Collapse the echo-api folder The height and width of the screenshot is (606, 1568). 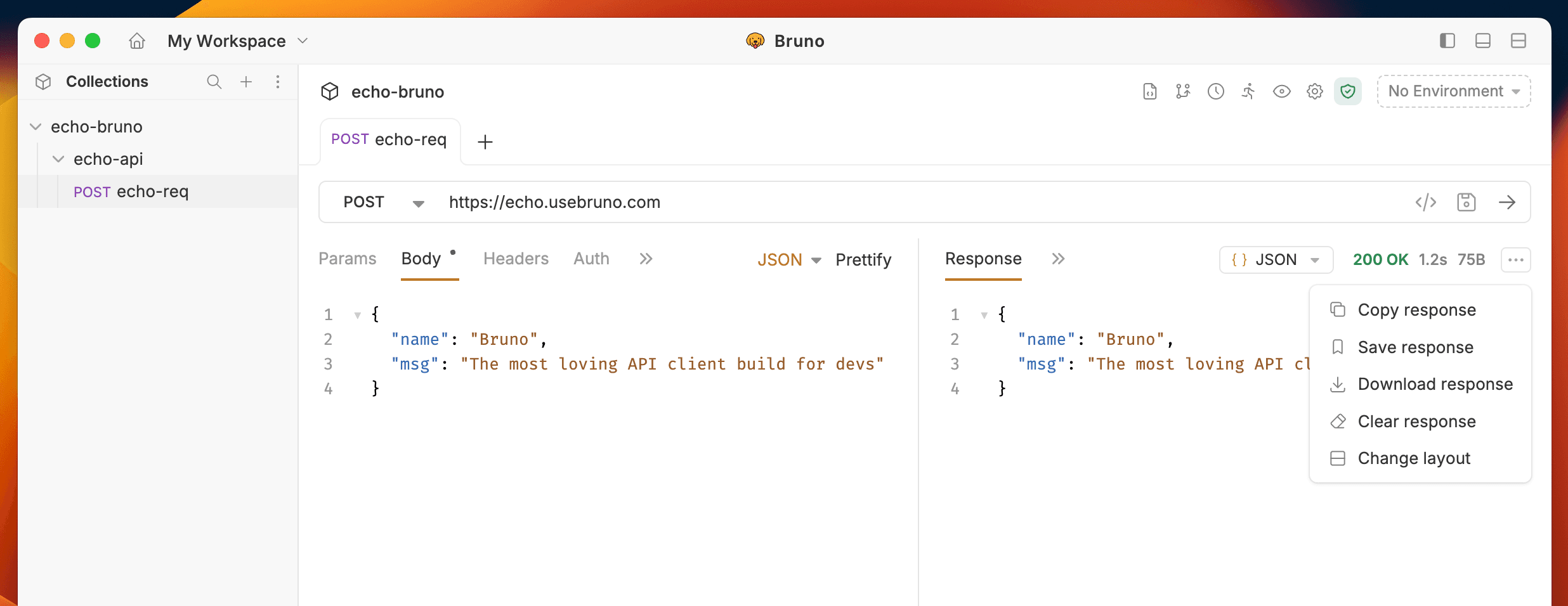(x=58, y=159)
